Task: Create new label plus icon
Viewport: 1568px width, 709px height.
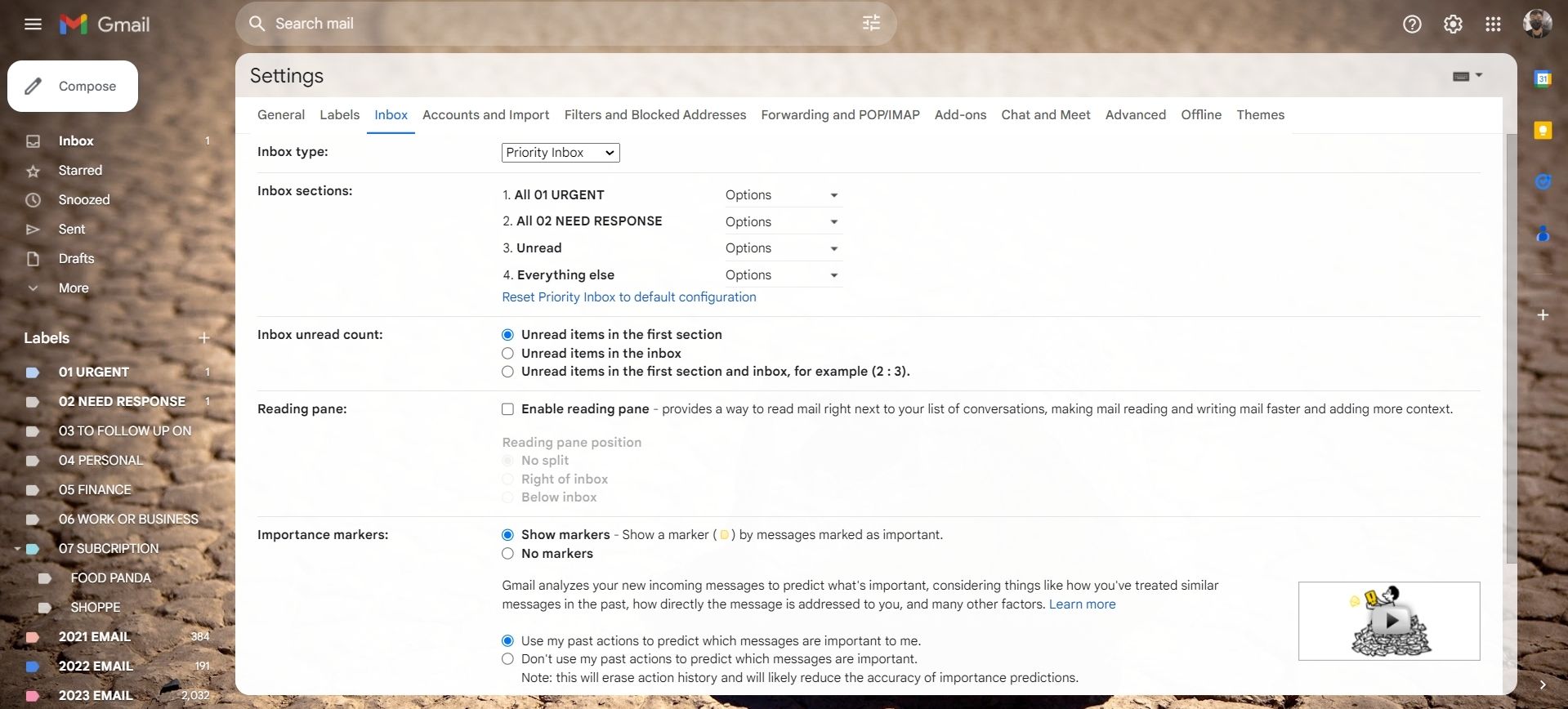Action: pyautogui.click(x=204, y=338)
